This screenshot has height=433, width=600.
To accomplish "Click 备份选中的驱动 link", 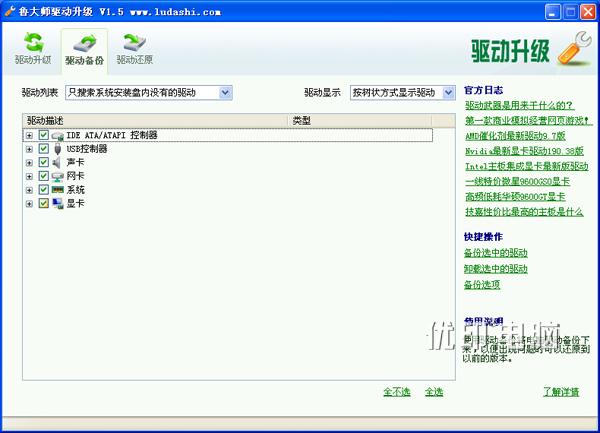I will pos(496,253).
